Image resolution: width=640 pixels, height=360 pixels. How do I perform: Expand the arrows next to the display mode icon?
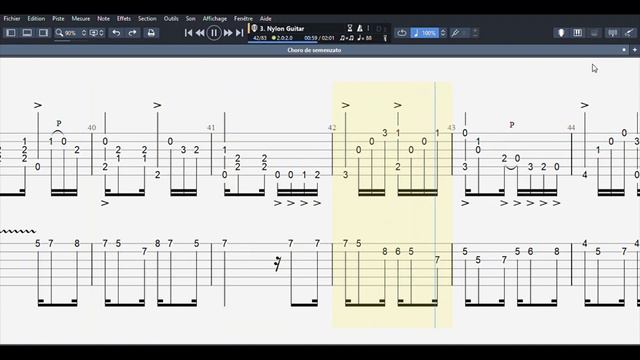tap(101, 33)
